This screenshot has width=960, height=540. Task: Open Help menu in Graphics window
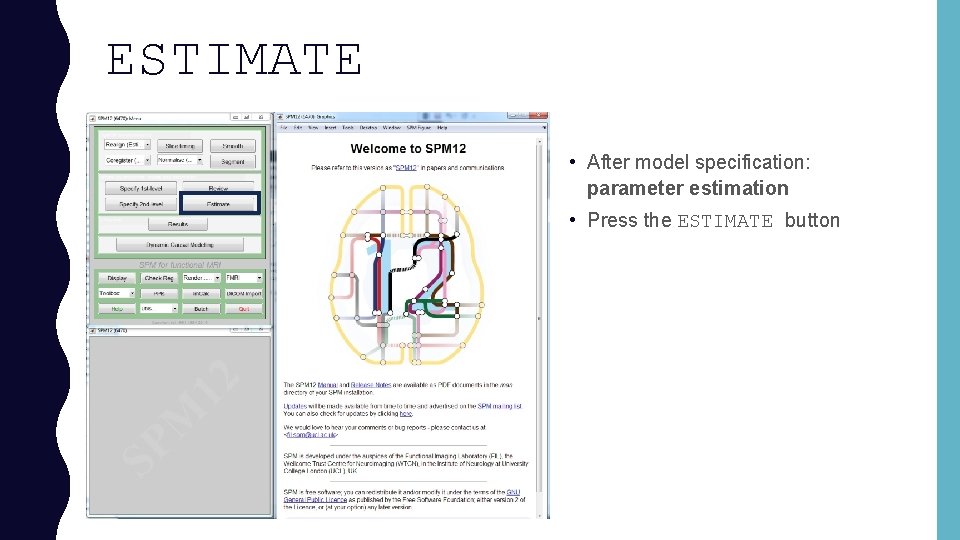click(442, 127)
